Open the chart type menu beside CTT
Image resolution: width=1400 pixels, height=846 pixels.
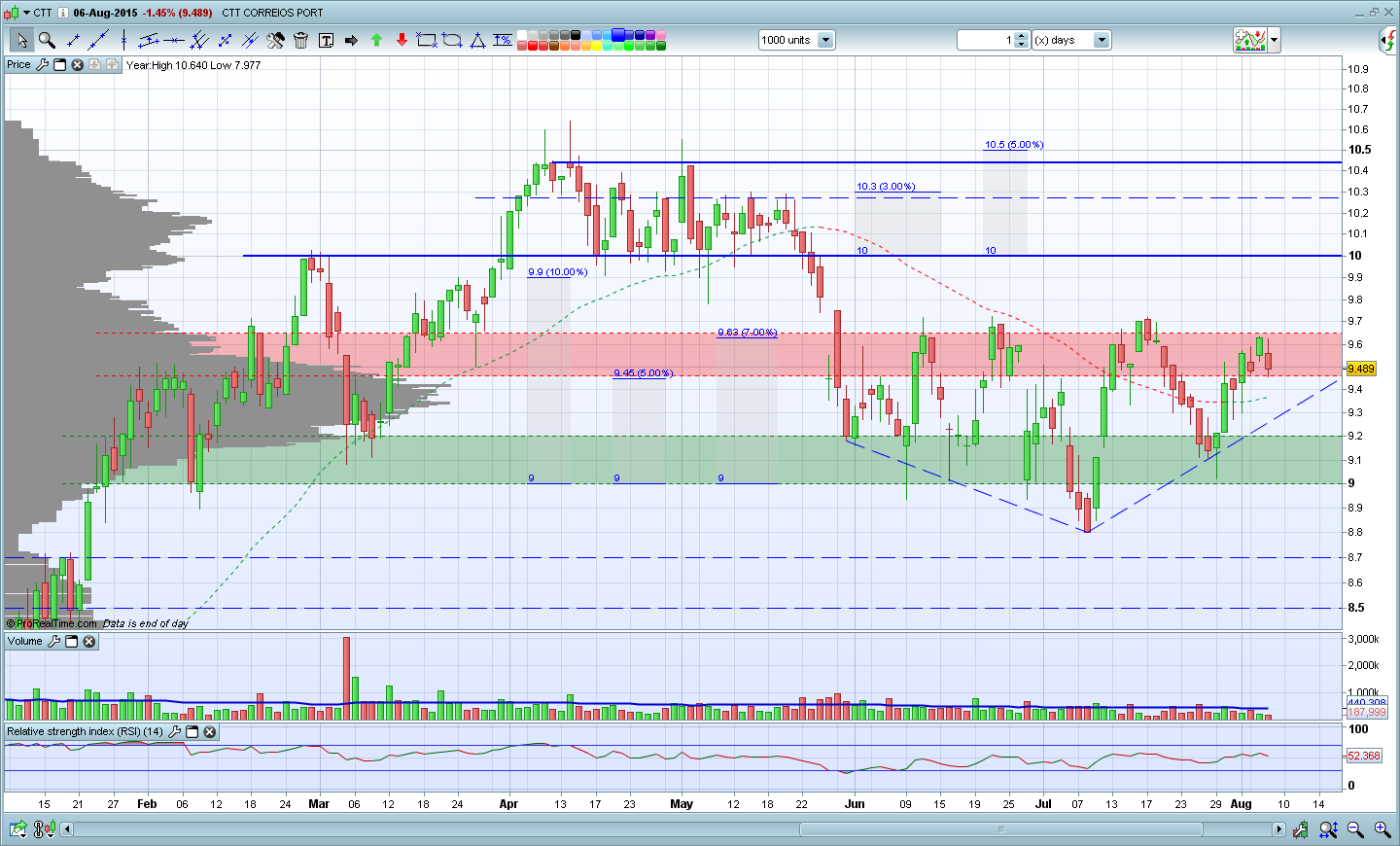point(26,13)
